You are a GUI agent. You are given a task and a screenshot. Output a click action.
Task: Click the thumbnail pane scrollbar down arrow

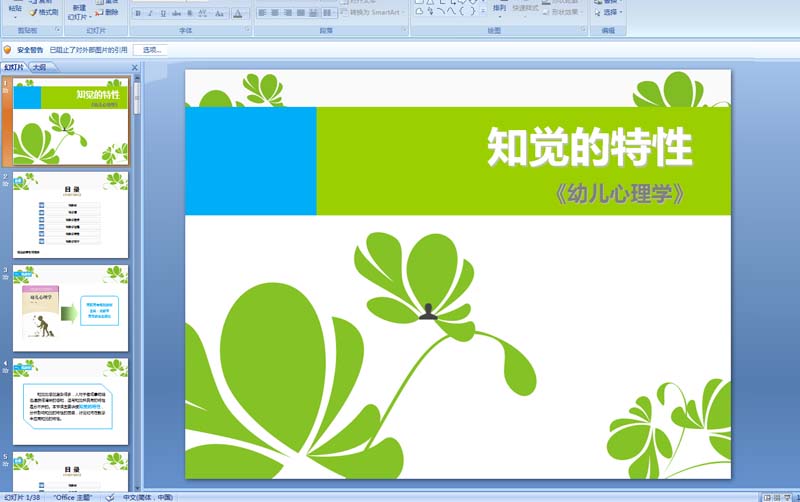coord(137,488)
